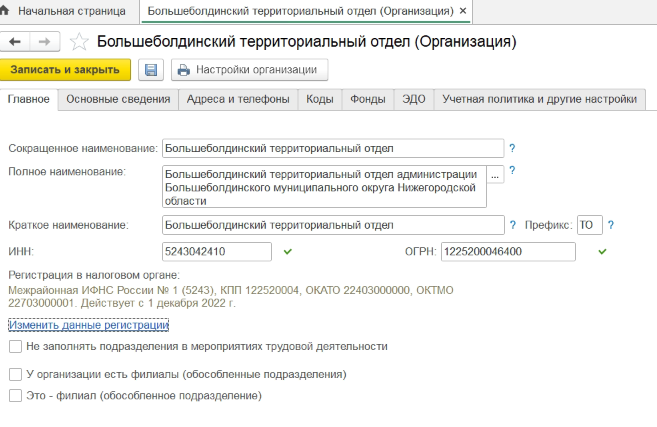Click the page title Большеболдинский территориальный отдел (Организация)
657x427 pixels.
tap(307, 41)
